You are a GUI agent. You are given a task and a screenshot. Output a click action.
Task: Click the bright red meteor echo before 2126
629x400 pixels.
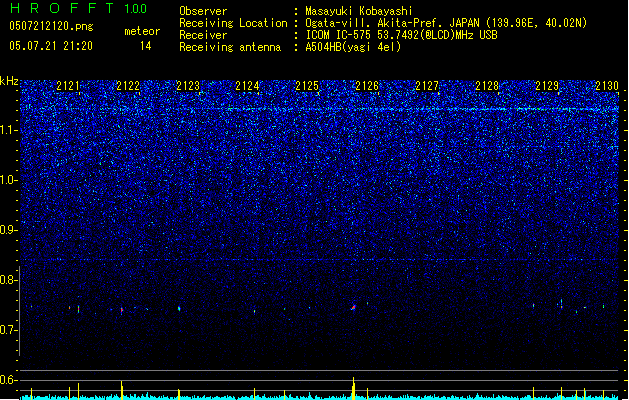[x=353, y=308]
